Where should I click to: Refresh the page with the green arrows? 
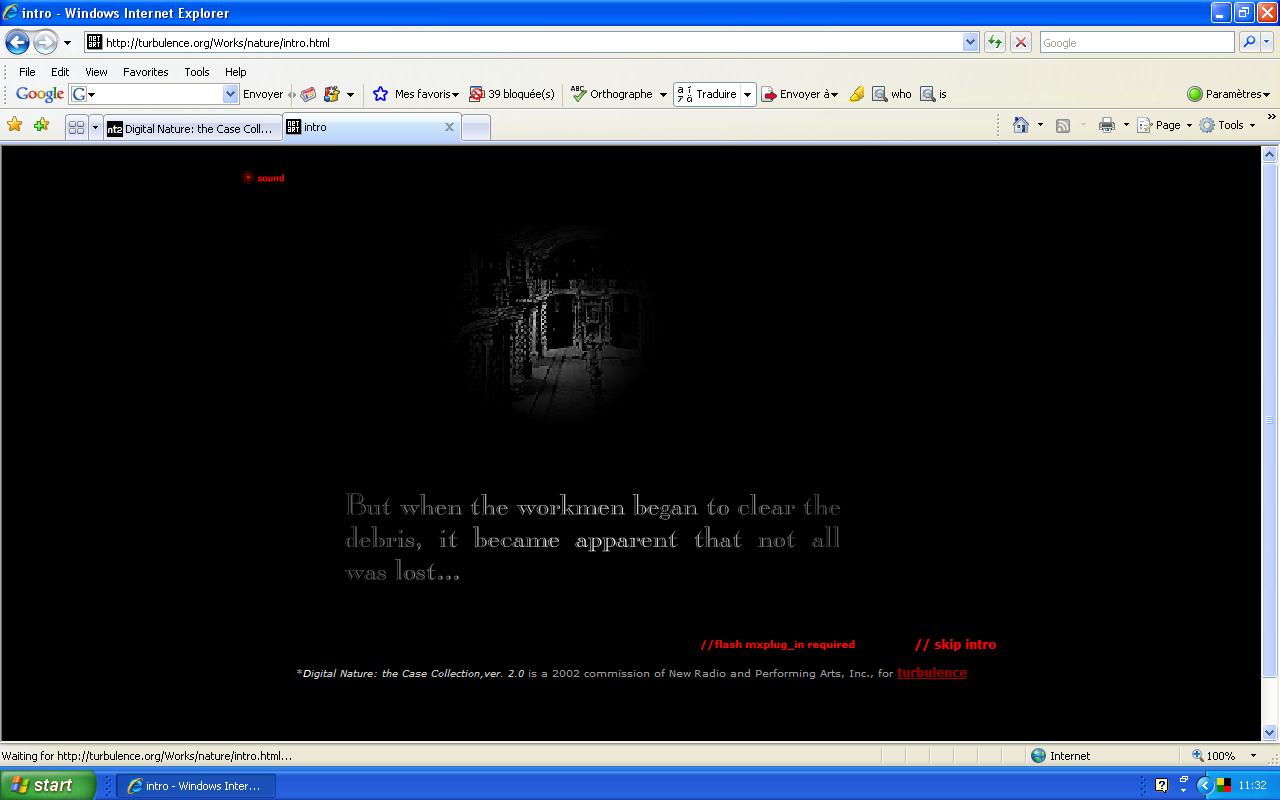click(x=994, y=42)
